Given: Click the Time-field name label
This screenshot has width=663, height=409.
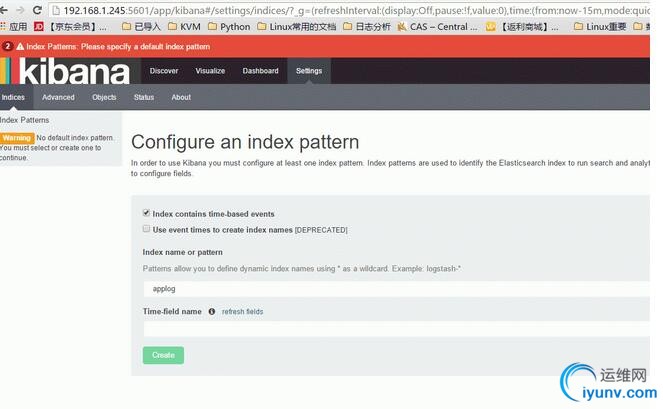Looking at the screenshot, I should (172, 311).
